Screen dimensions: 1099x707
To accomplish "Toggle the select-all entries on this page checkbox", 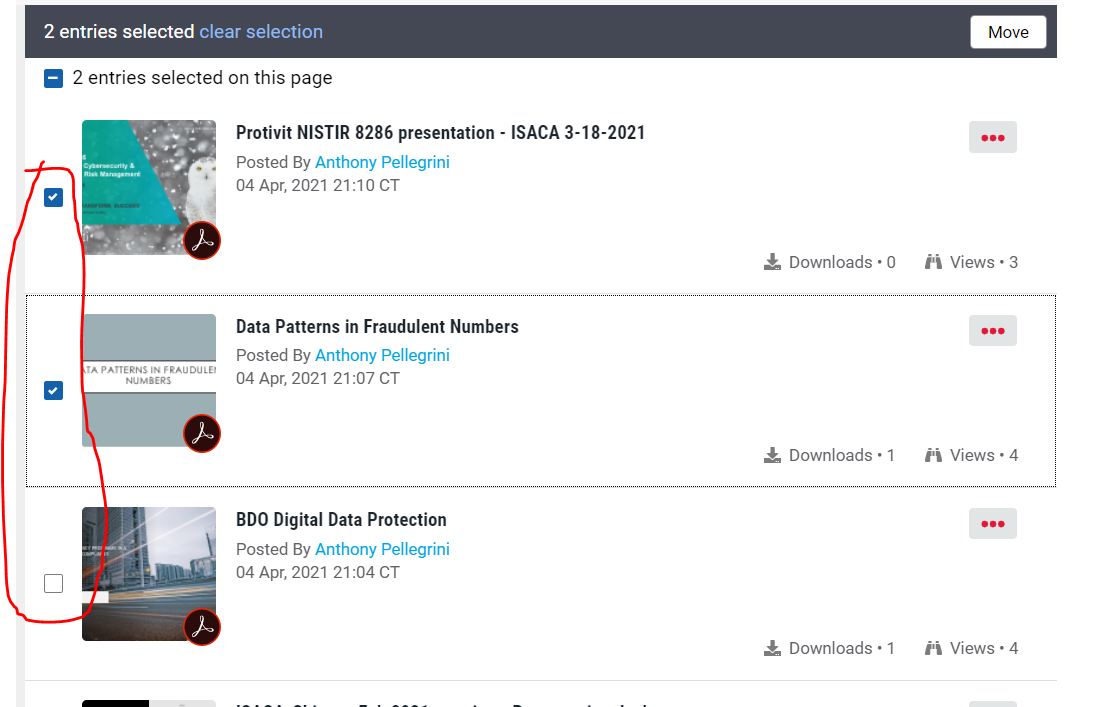I will tap(54, 78).
